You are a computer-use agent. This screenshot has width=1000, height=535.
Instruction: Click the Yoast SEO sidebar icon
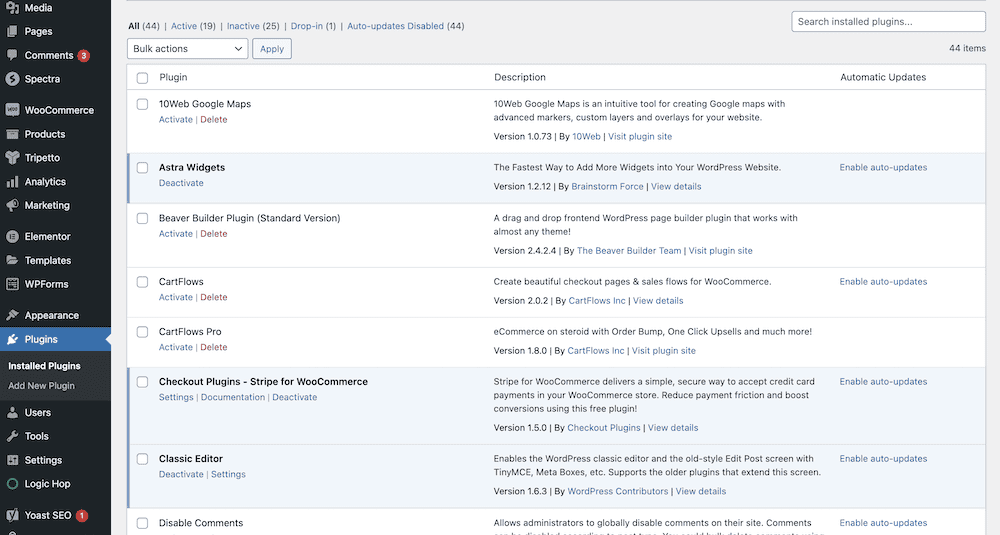(12, 516)
